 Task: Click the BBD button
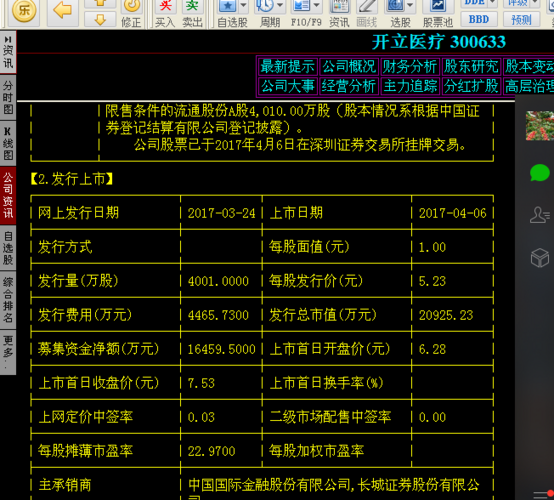tap(479, 19)
